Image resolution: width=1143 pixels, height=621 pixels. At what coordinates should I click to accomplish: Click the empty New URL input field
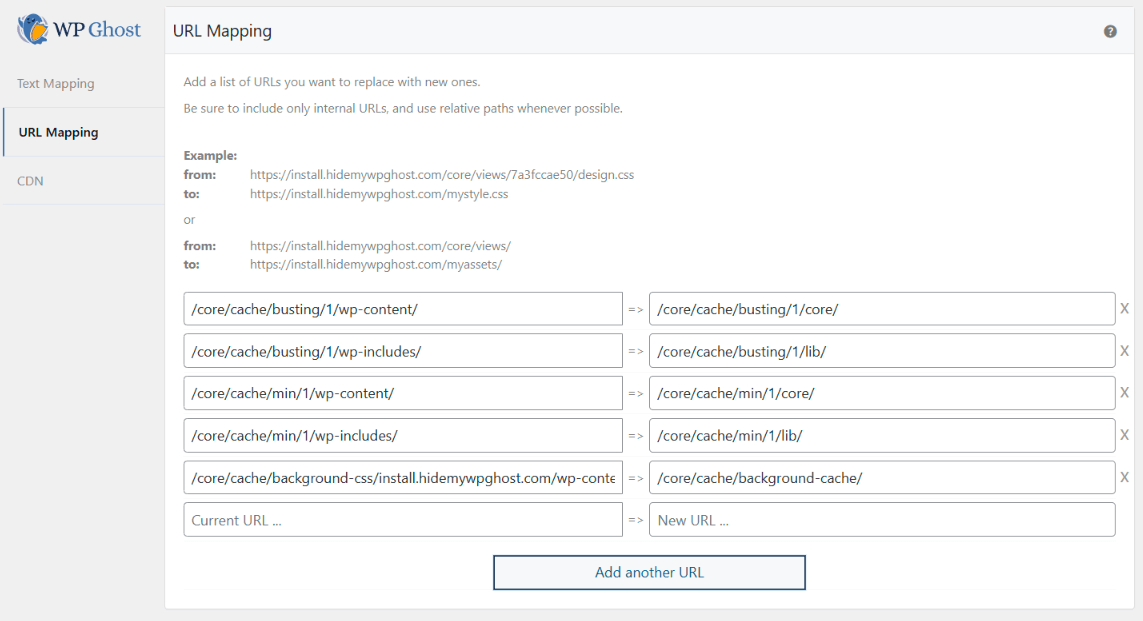pos(882,519)
